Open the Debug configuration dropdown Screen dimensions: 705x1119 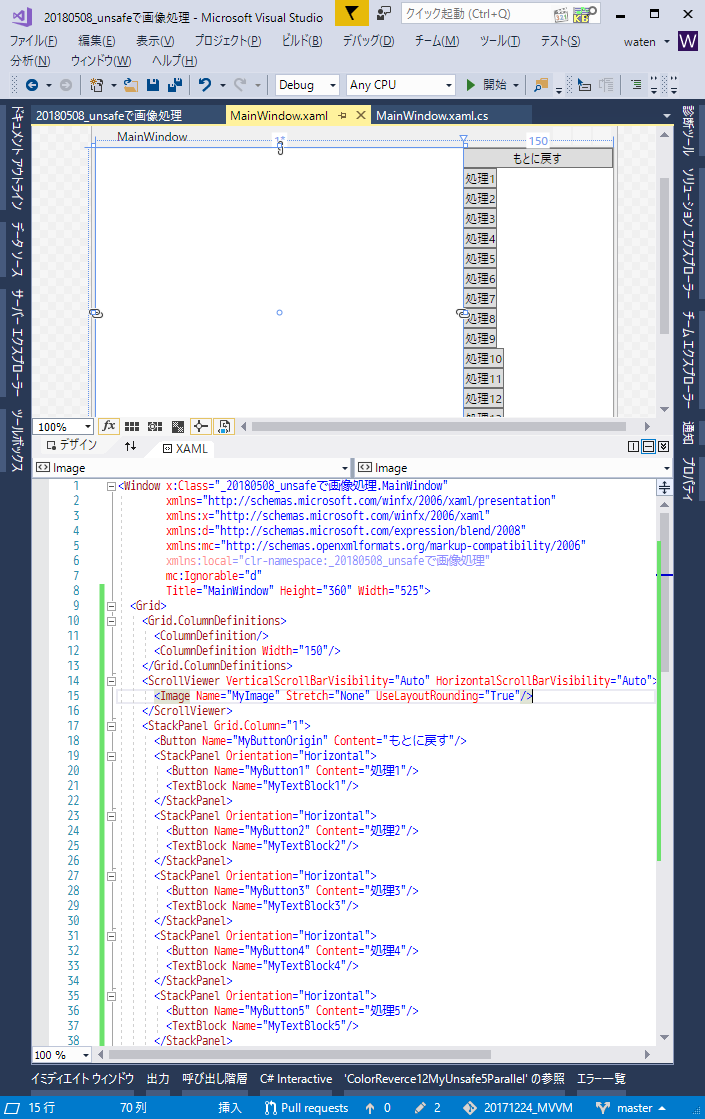tap(307, 85)
